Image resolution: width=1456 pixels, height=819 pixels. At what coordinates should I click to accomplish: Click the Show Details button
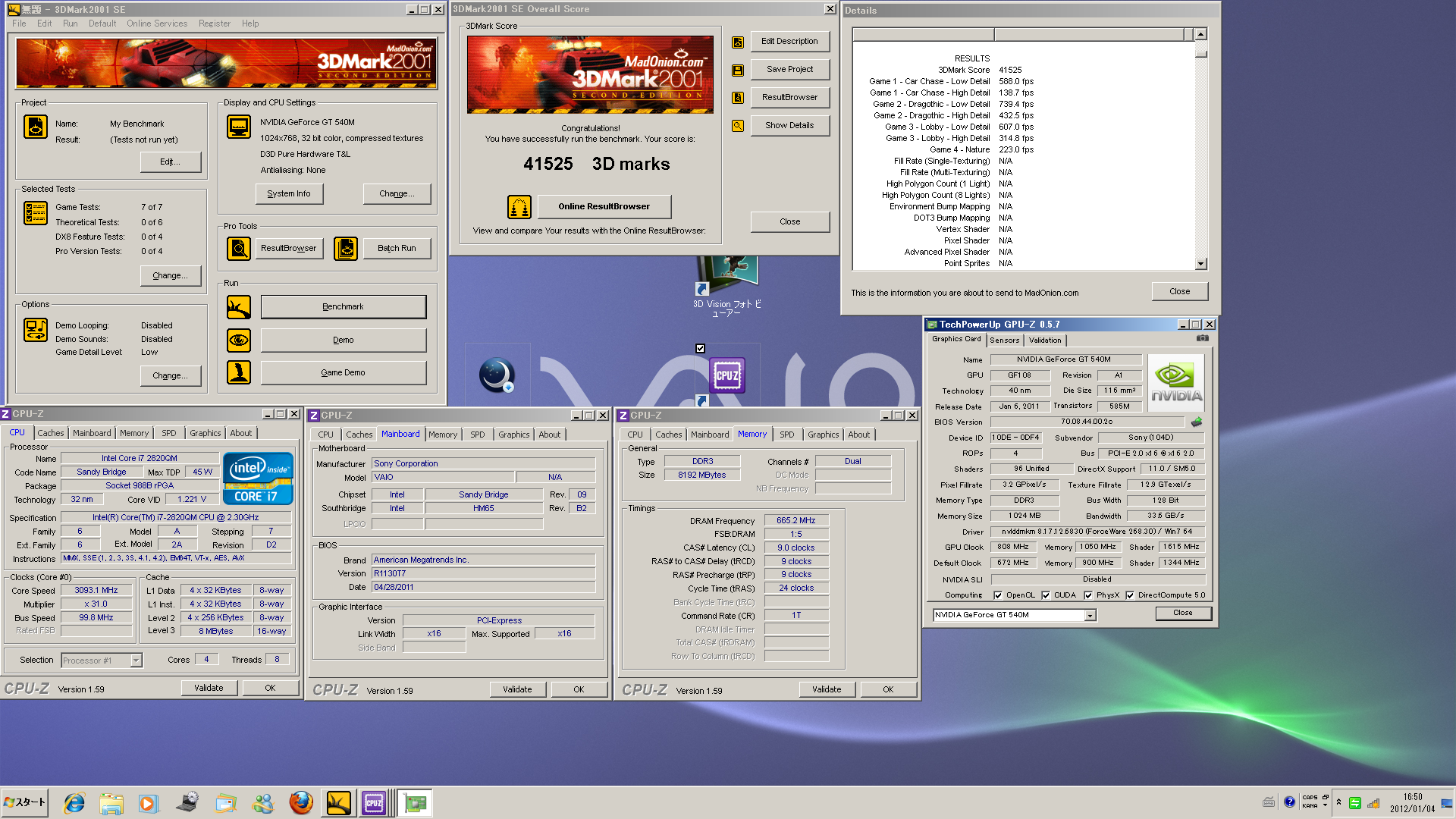(x=789, y=126)
